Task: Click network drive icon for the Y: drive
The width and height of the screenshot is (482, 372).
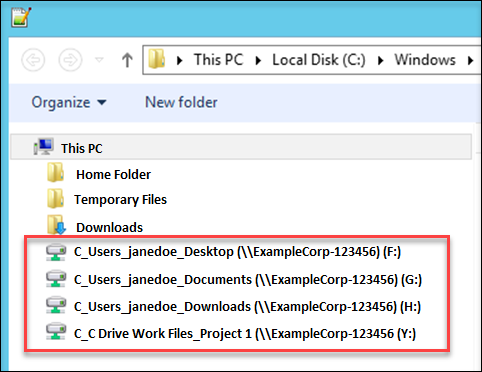Action: click(56, 331)
